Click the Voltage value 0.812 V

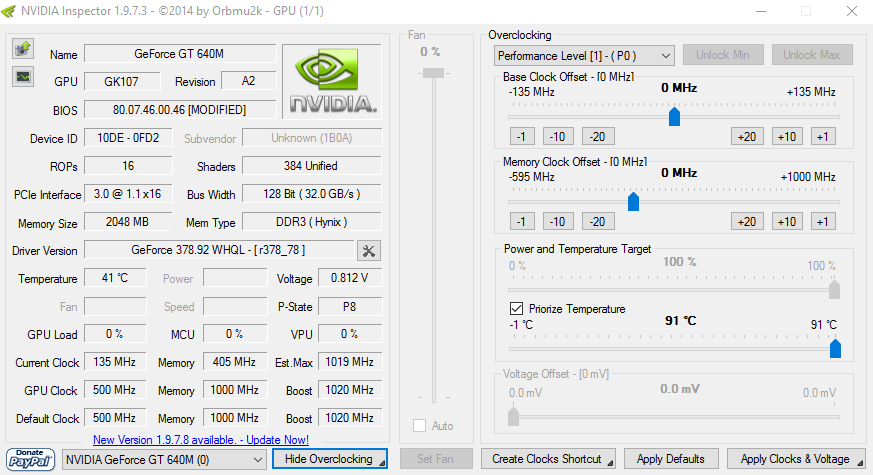(x=350, y=278)
